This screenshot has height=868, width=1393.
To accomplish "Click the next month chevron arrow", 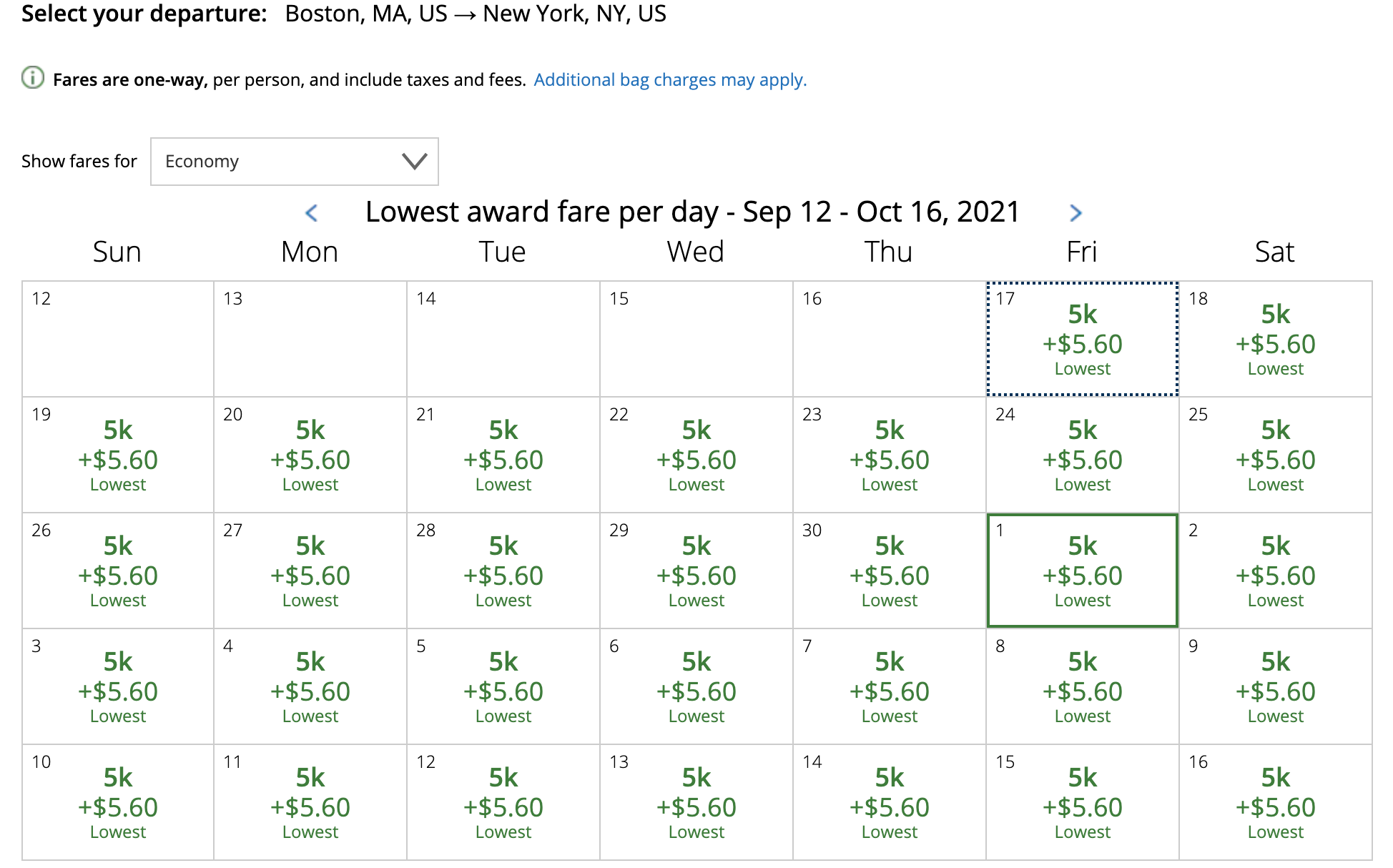I will point(1075,212).
